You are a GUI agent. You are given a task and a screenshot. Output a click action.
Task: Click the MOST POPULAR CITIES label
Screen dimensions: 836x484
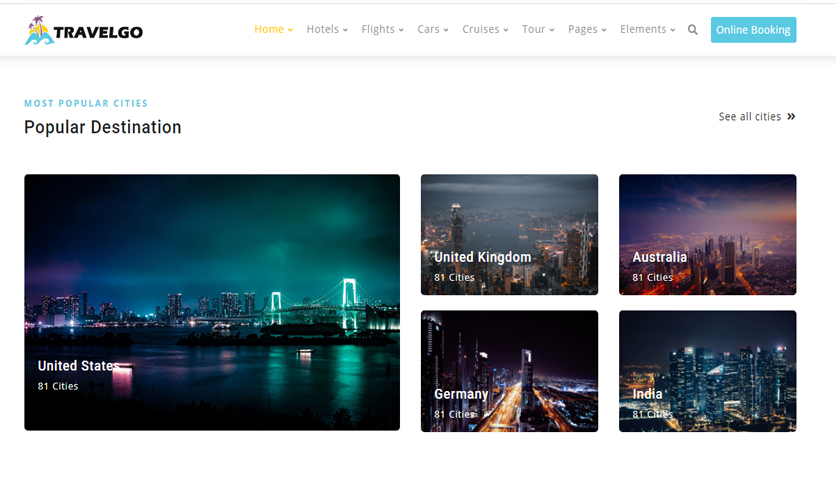[86, 103]
